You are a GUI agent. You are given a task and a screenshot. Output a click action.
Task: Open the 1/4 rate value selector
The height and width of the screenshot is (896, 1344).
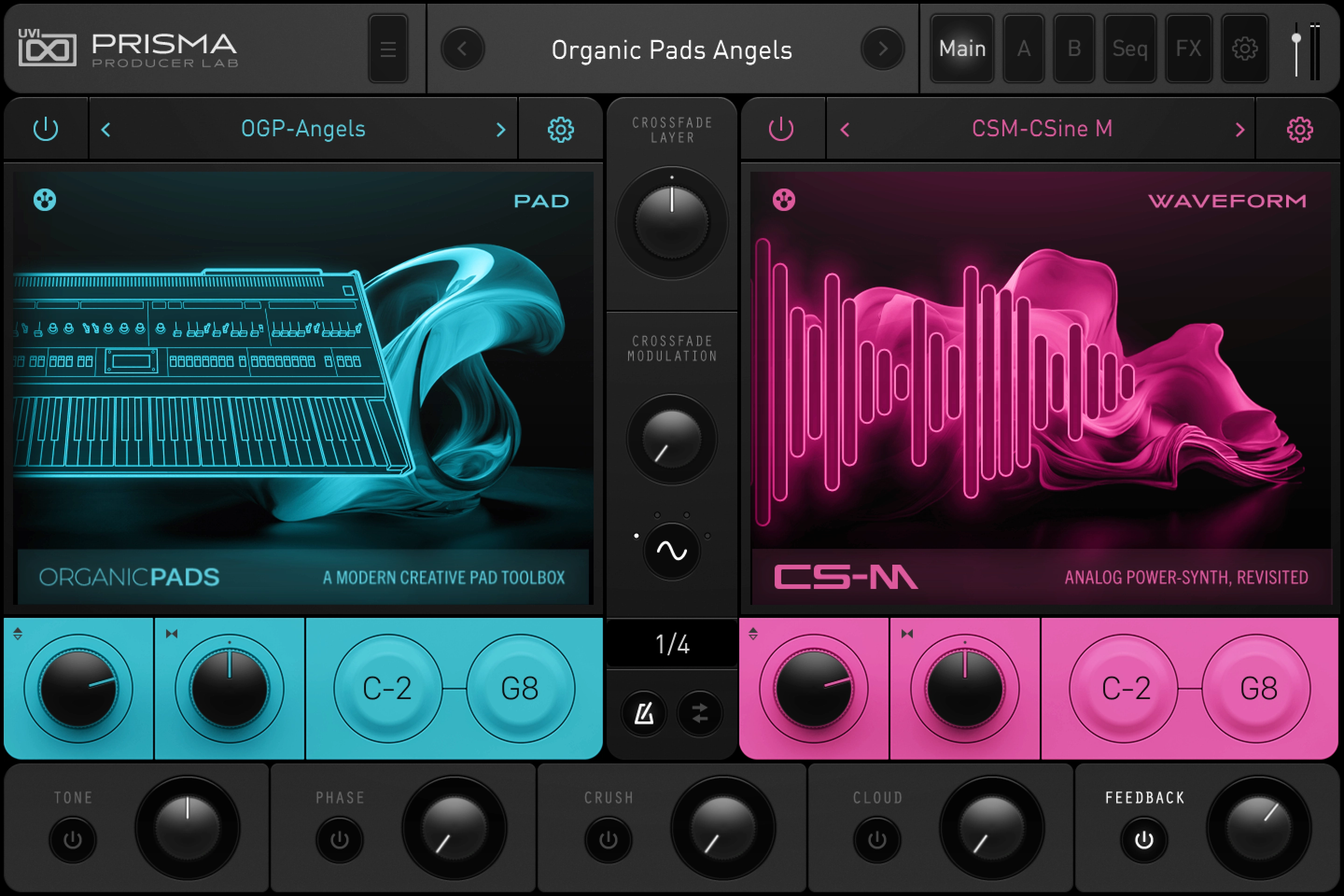pos(672,644)
